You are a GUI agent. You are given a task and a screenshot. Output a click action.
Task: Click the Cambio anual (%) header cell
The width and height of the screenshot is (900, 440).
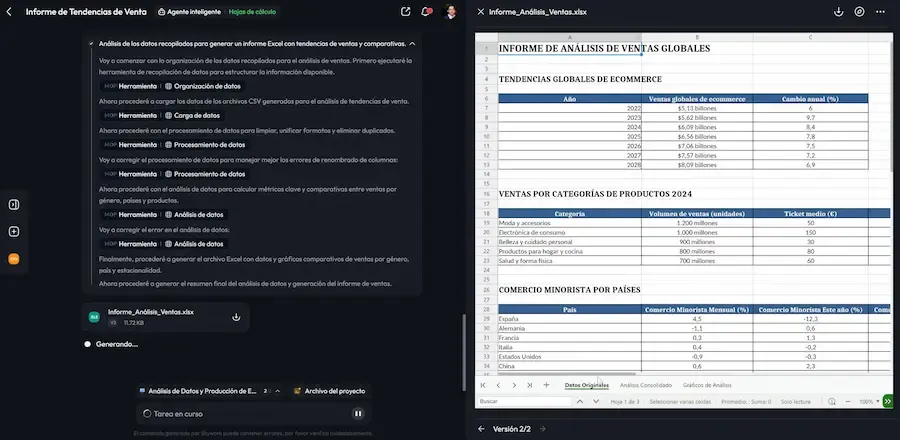point(810,99)
